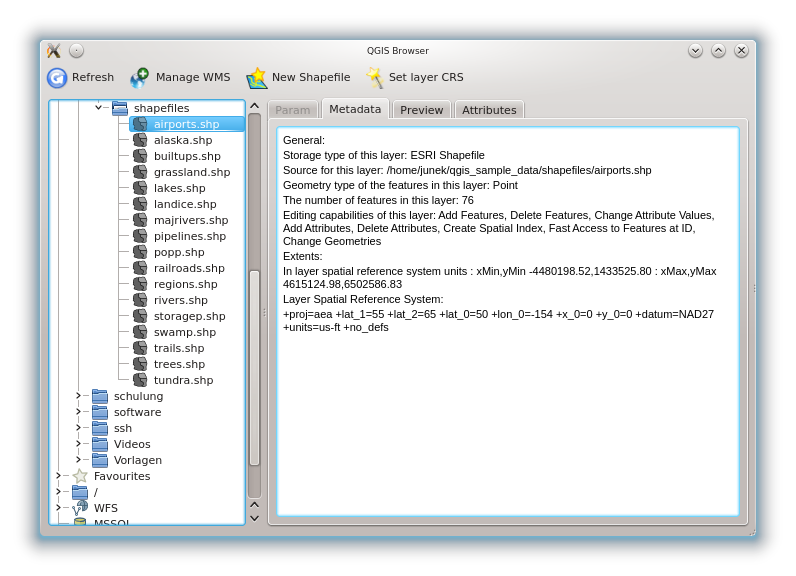The height and width of the screenshot is (576, 796).
Task: Open Manage WMS globe icon
Action: 139,78
